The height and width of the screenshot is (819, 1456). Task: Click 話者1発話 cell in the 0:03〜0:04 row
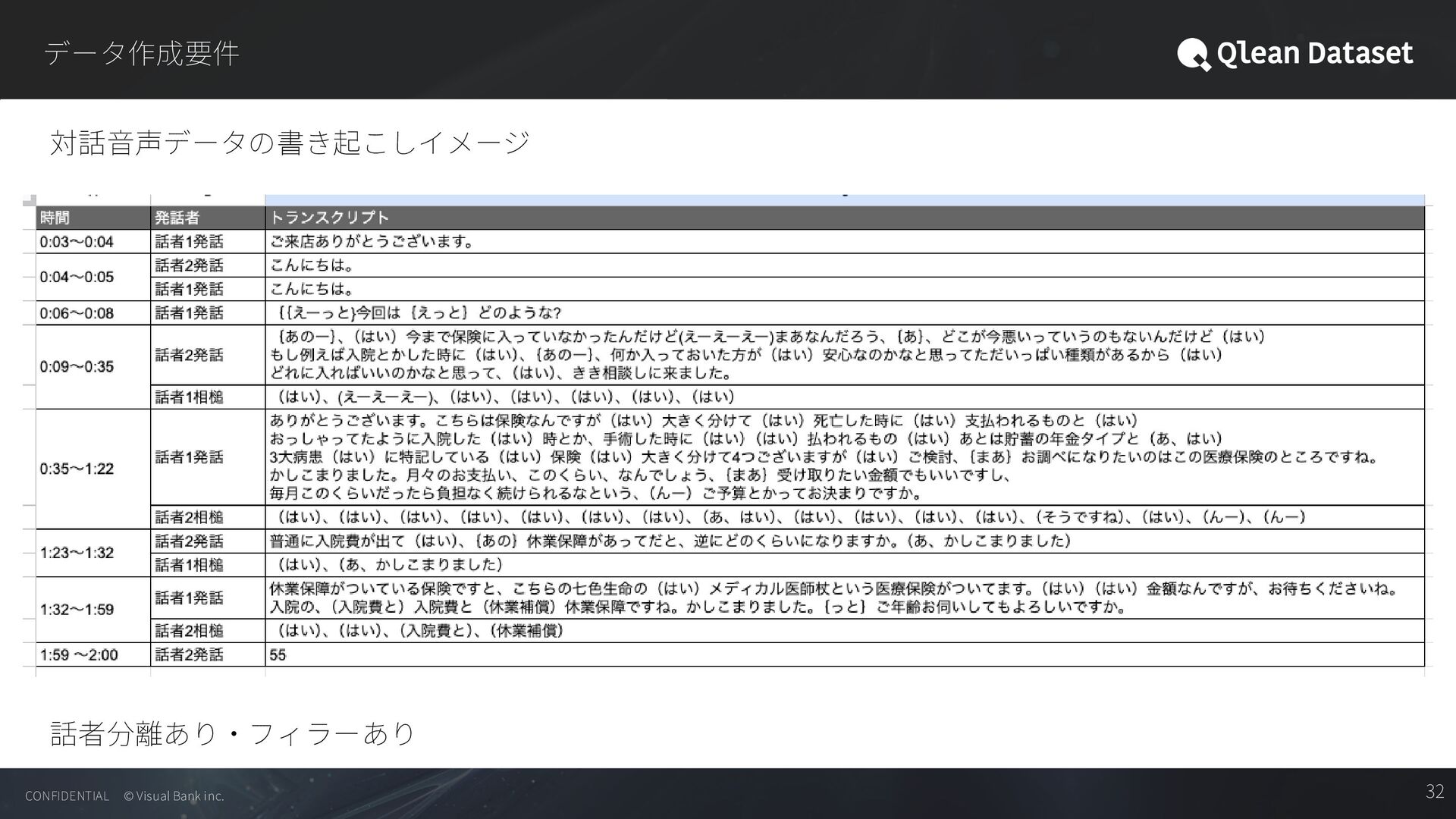tap(208, 242)
